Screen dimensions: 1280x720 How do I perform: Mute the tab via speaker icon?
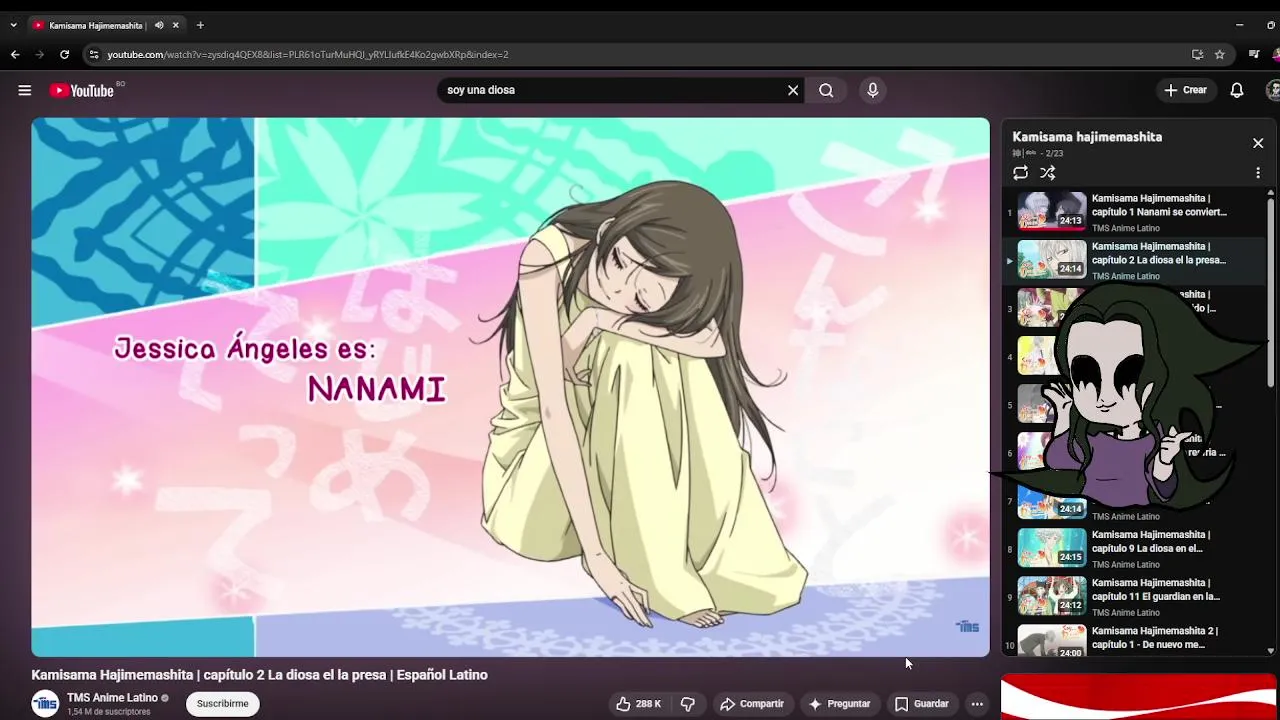pyautogui.click(x=159, y=25)
